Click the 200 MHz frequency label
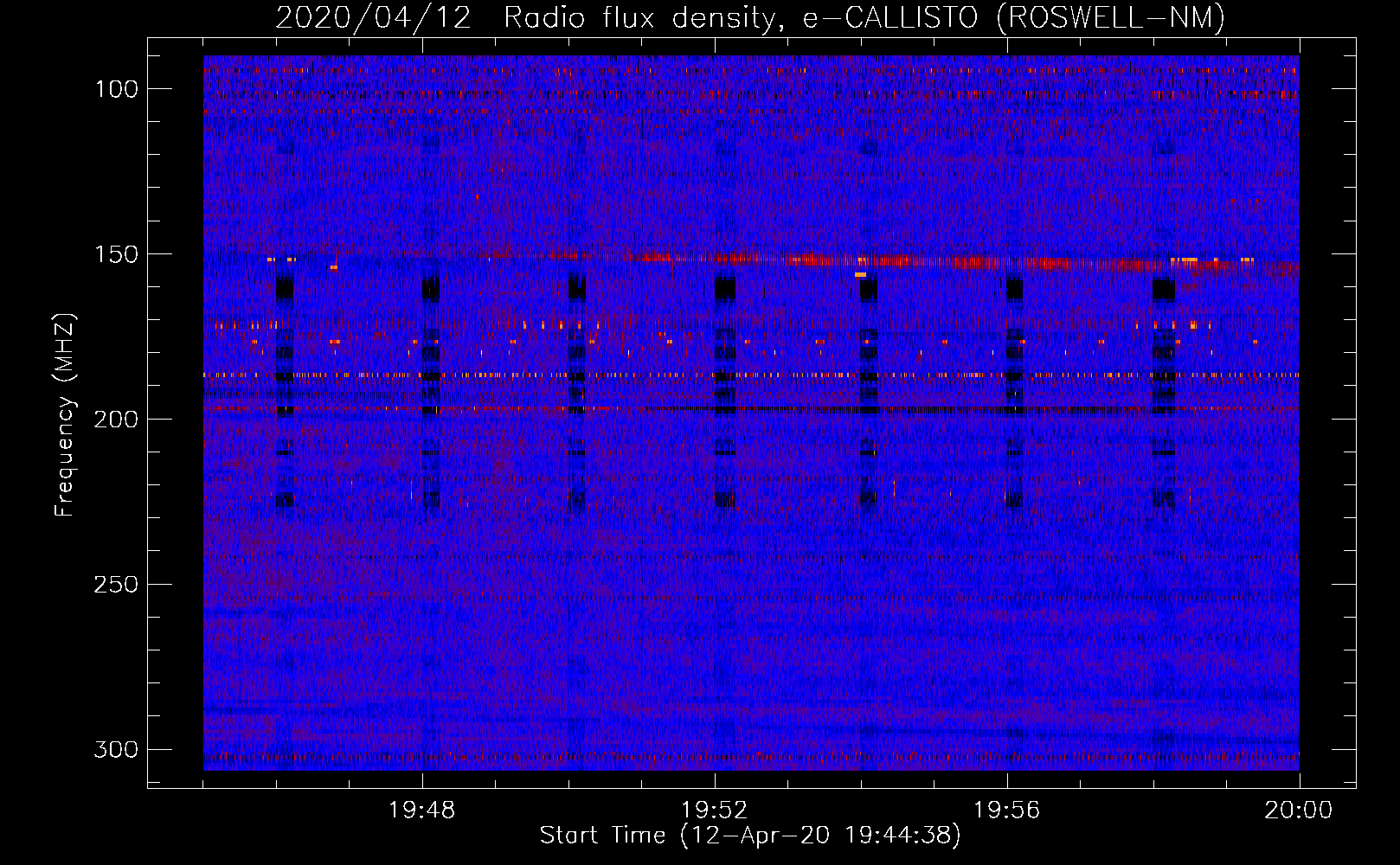 click(x=115, y=420)
